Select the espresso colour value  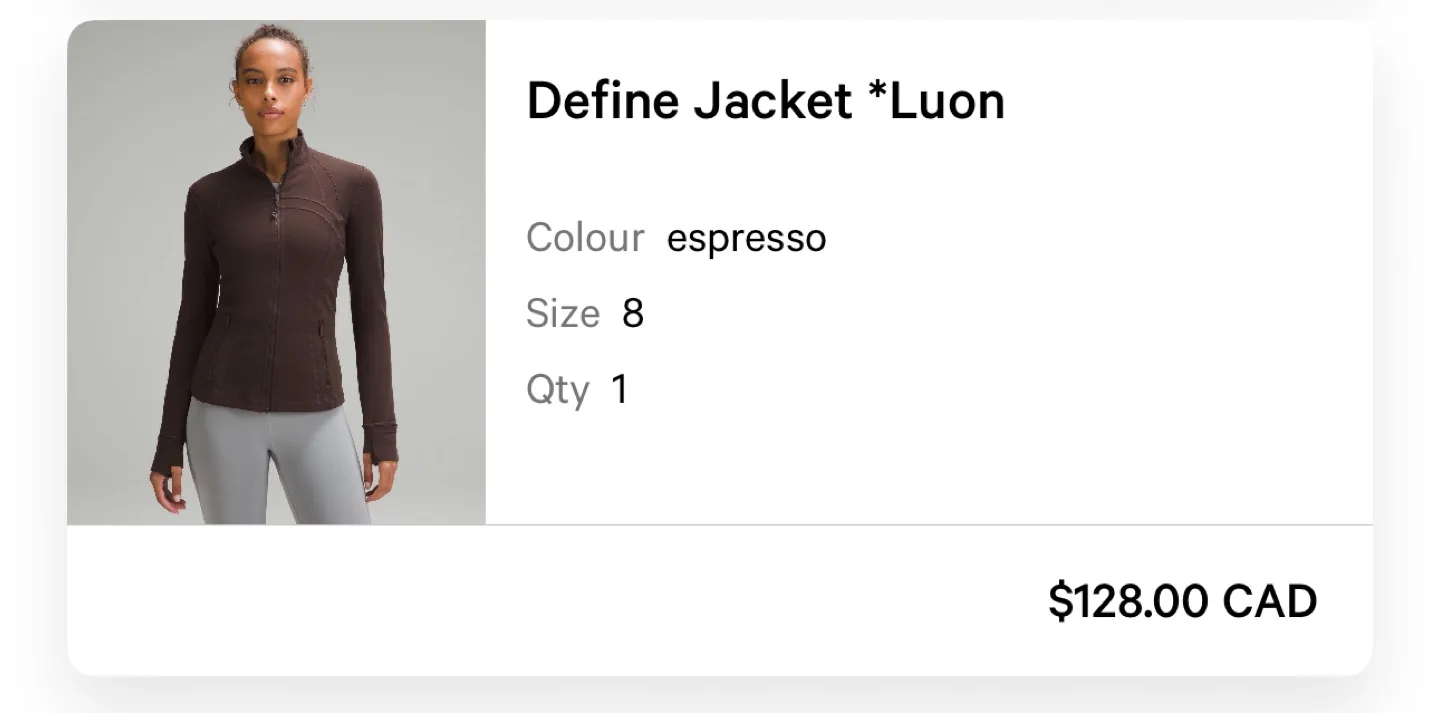(x=746, y=239)
